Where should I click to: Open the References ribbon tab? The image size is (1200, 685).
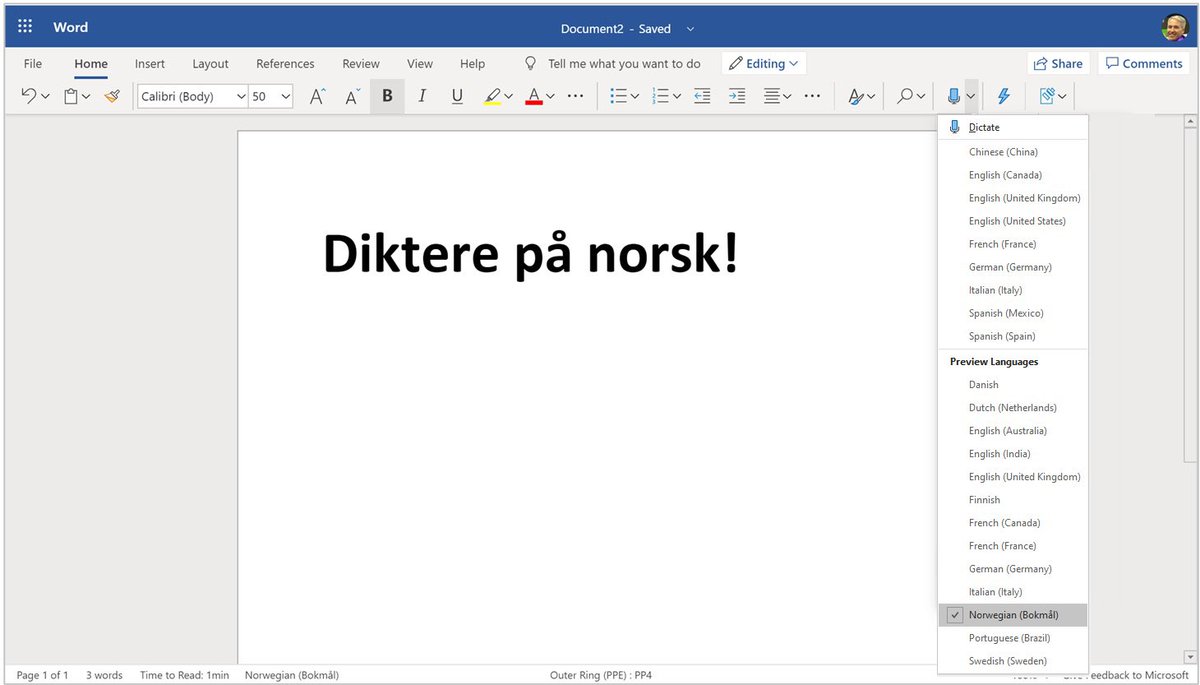click(285, 63)
